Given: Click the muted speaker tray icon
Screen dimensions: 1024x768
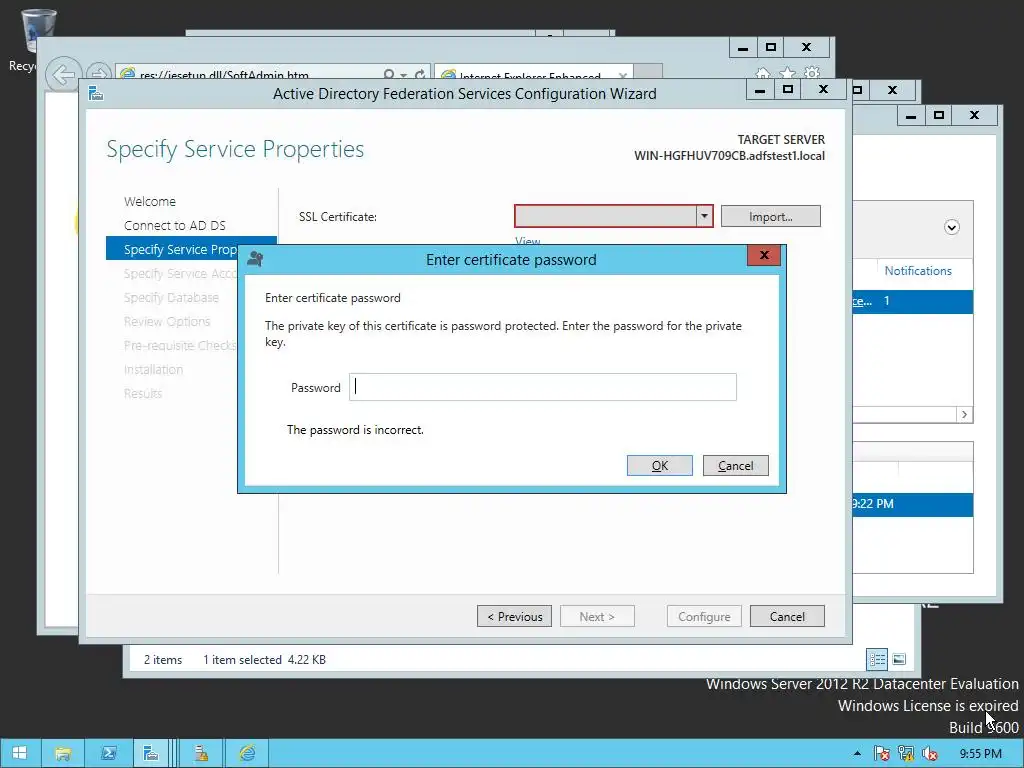Looking at the screenshot, I should coord(930,754).
